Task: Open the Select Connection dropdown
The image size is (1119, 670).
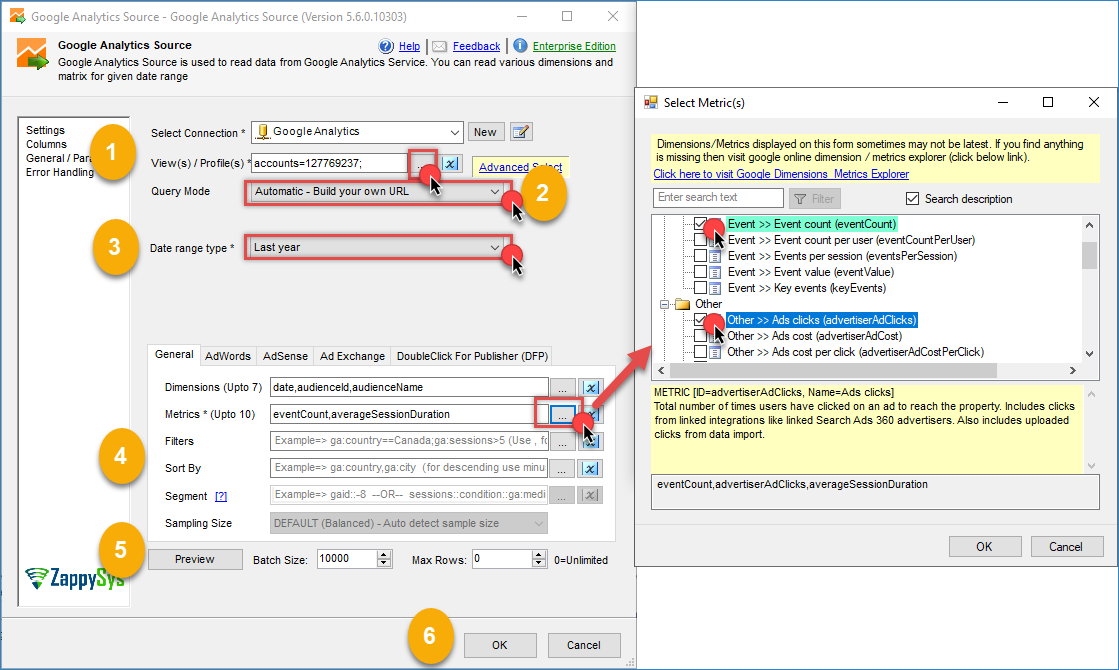Action: click(454, 132)
